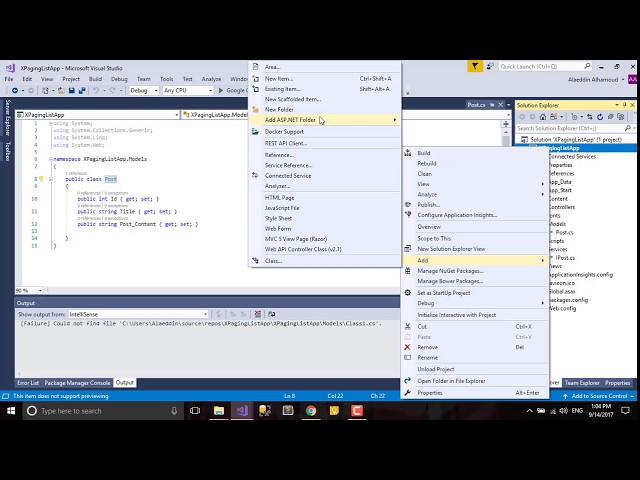Image resolution: width=640 pixels, height=480 pixels.
Task: Click the Ln 8 status bar indicator
Action: pos(289,396)
